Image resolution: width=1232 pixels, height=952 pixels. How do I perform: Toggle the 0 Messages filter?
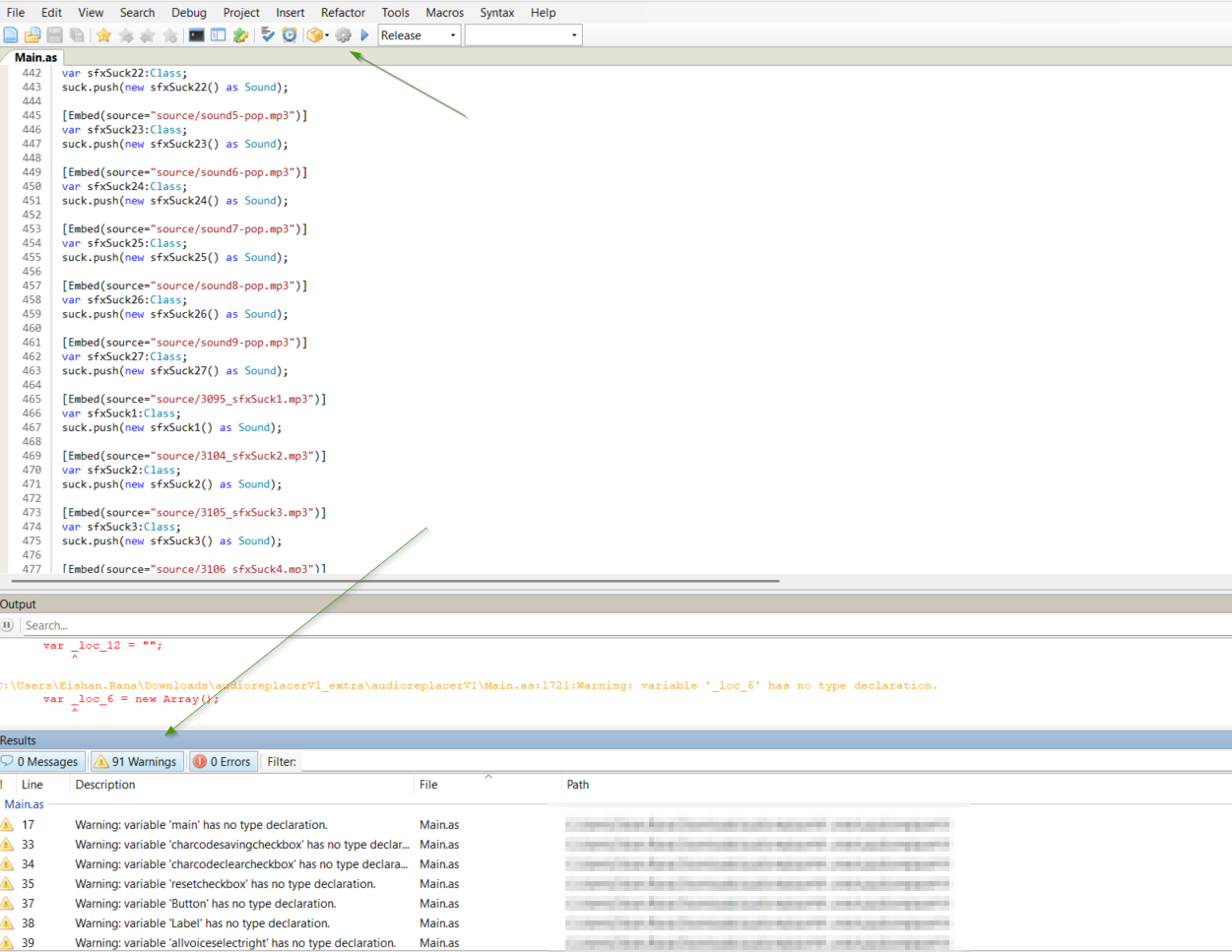pos(42,762)
